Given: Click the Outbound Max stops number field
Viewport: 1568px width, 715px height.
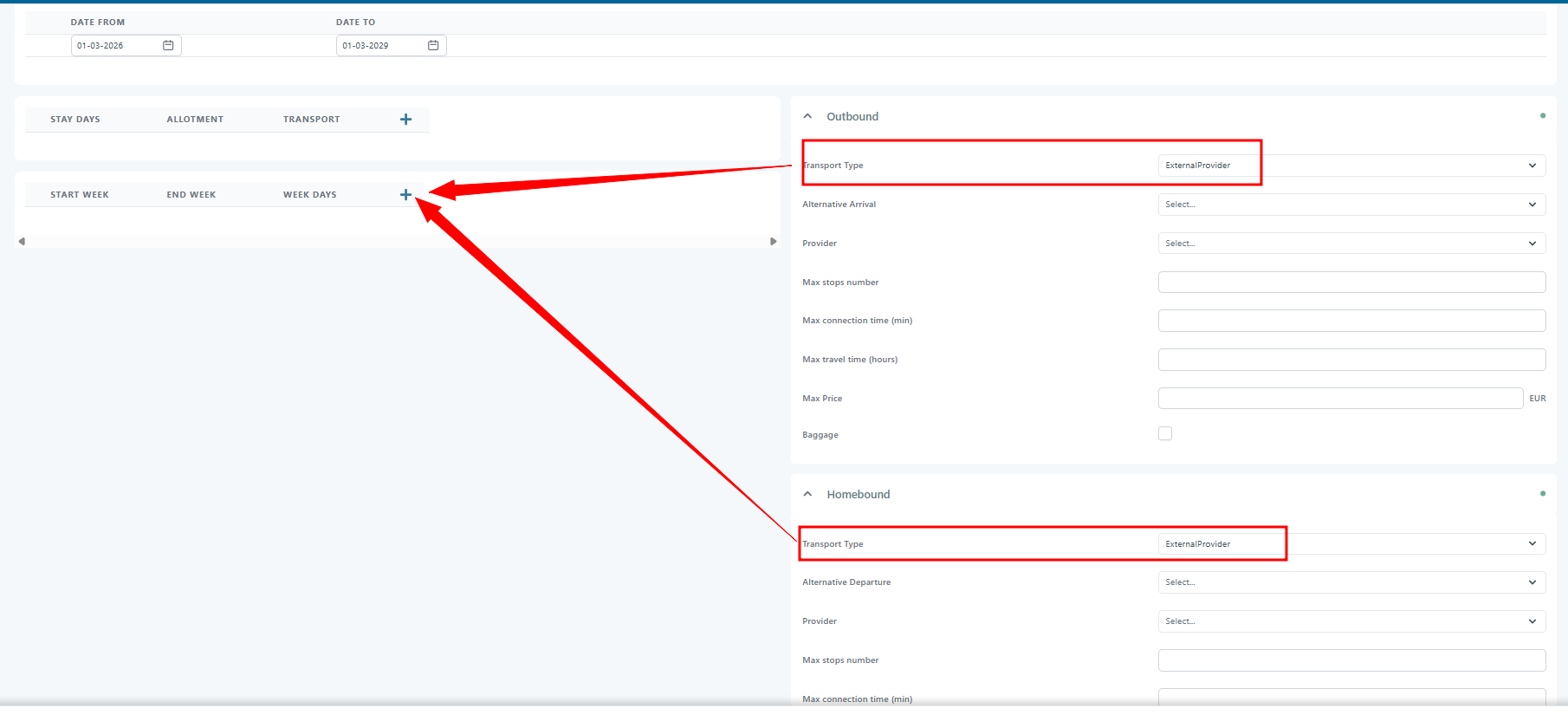Looking at the screenshot, I should (x=1351, y=283).
